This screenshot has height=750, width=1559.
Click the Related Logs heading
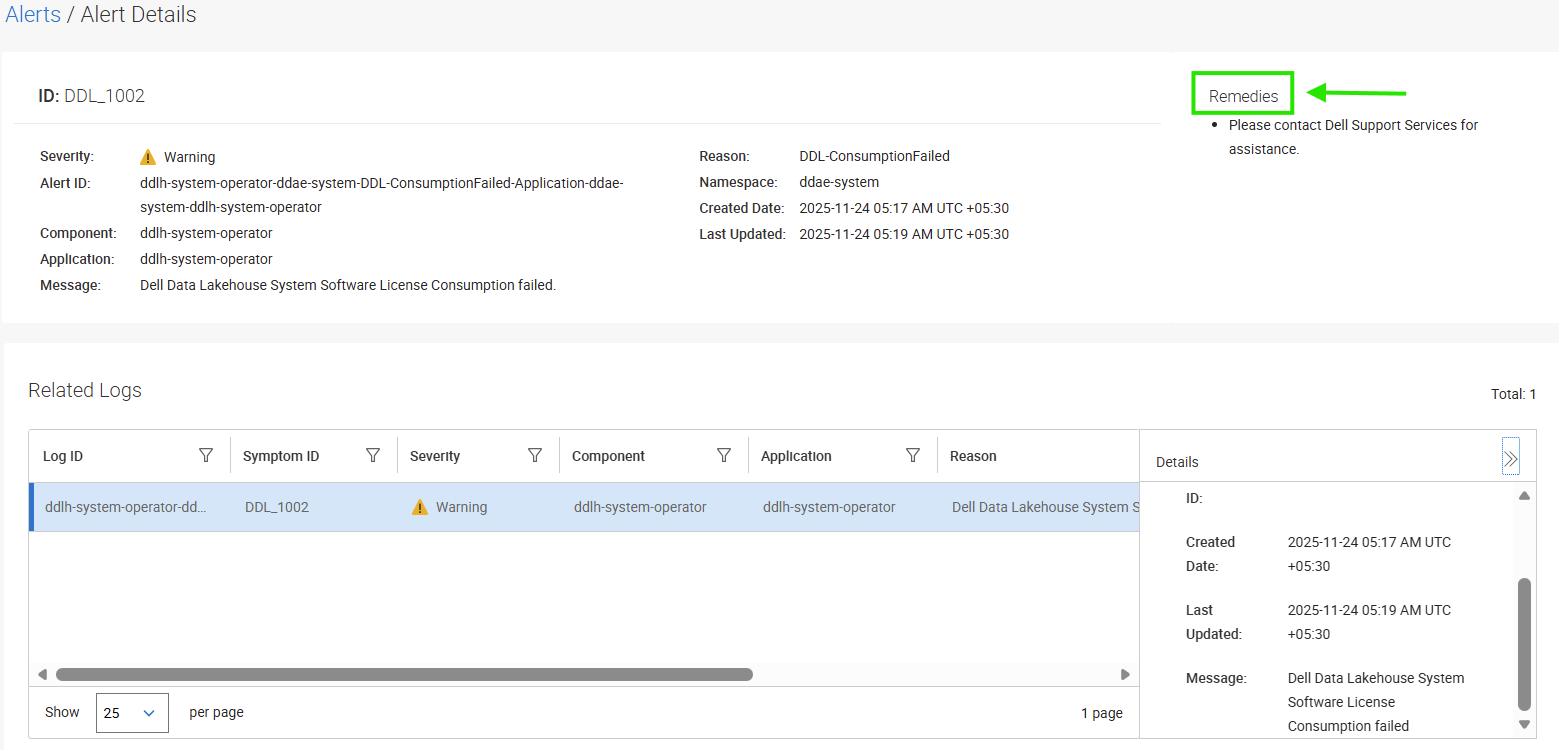pos(85,390)
